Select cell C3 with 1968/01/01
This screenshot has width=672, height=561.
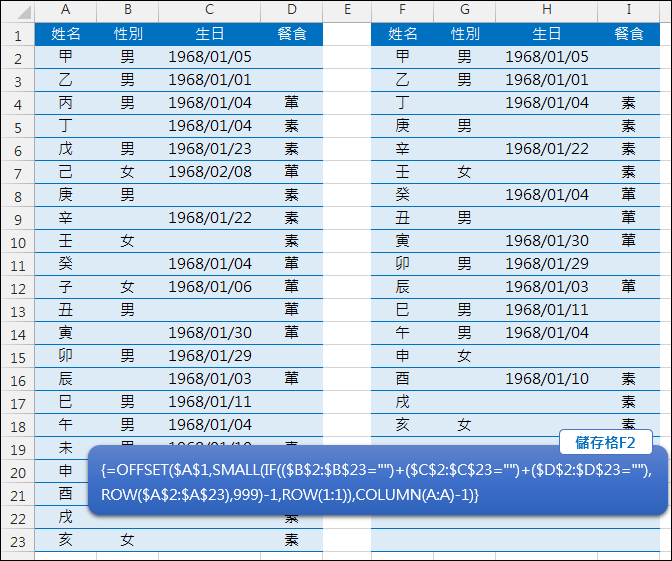pos(210,80)
